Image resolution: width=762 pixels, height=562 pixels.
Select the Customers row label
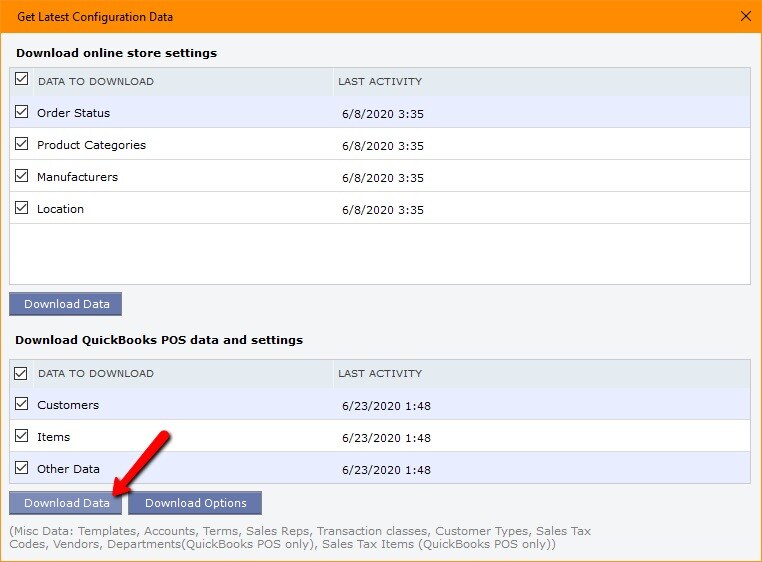pyautogui.click(x=68, y=405)
